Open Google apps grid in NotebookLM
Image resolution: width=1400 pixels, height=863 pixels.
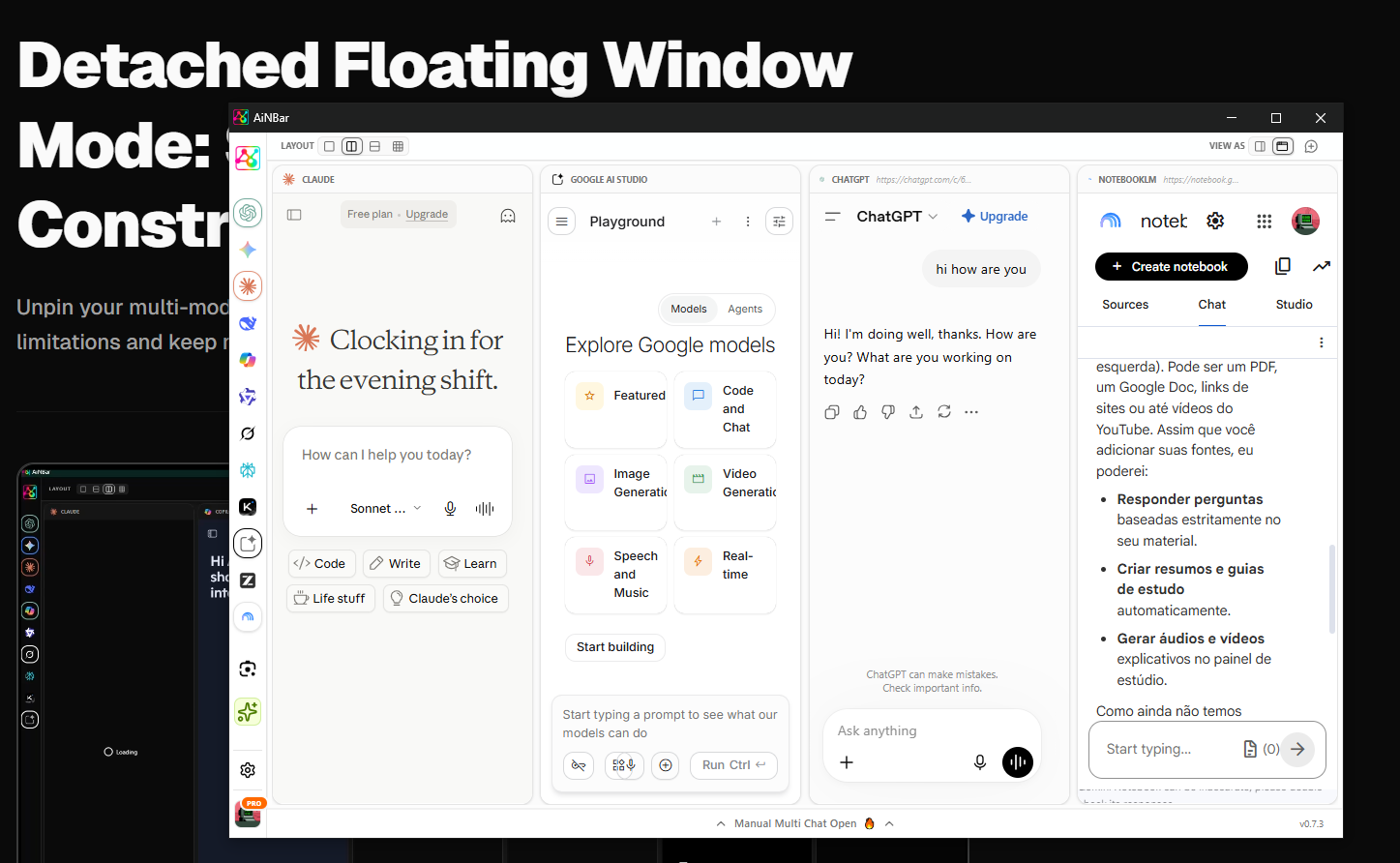(x=1264, y=222)
